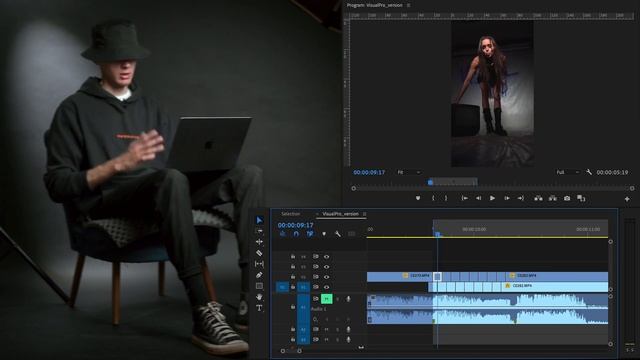
Task: Go to Out point in Program monitor
Action: point(520,198)
